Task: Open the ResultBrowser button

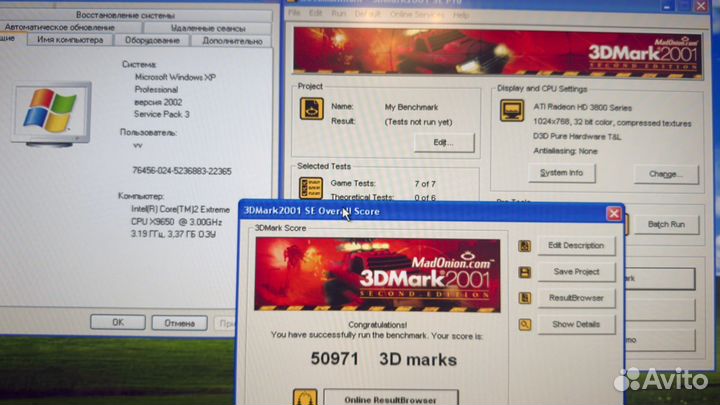Action: (576, 298)
